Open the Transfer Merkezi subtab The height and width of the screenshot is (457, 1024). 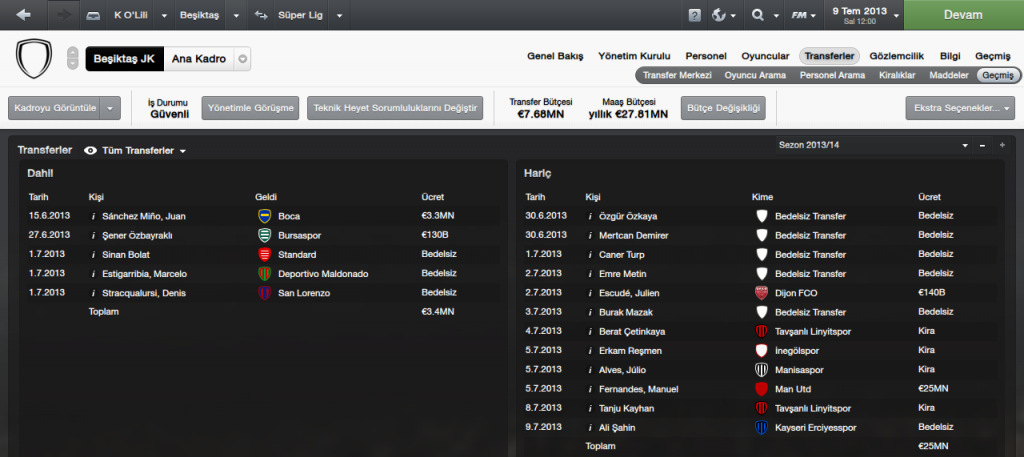(677, 75)
